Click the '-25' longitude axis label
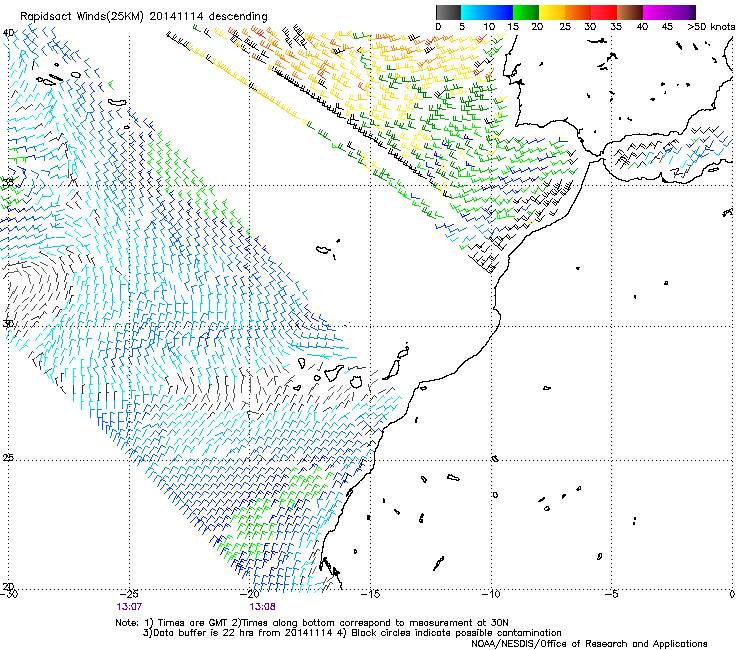 tap(129, 594)
